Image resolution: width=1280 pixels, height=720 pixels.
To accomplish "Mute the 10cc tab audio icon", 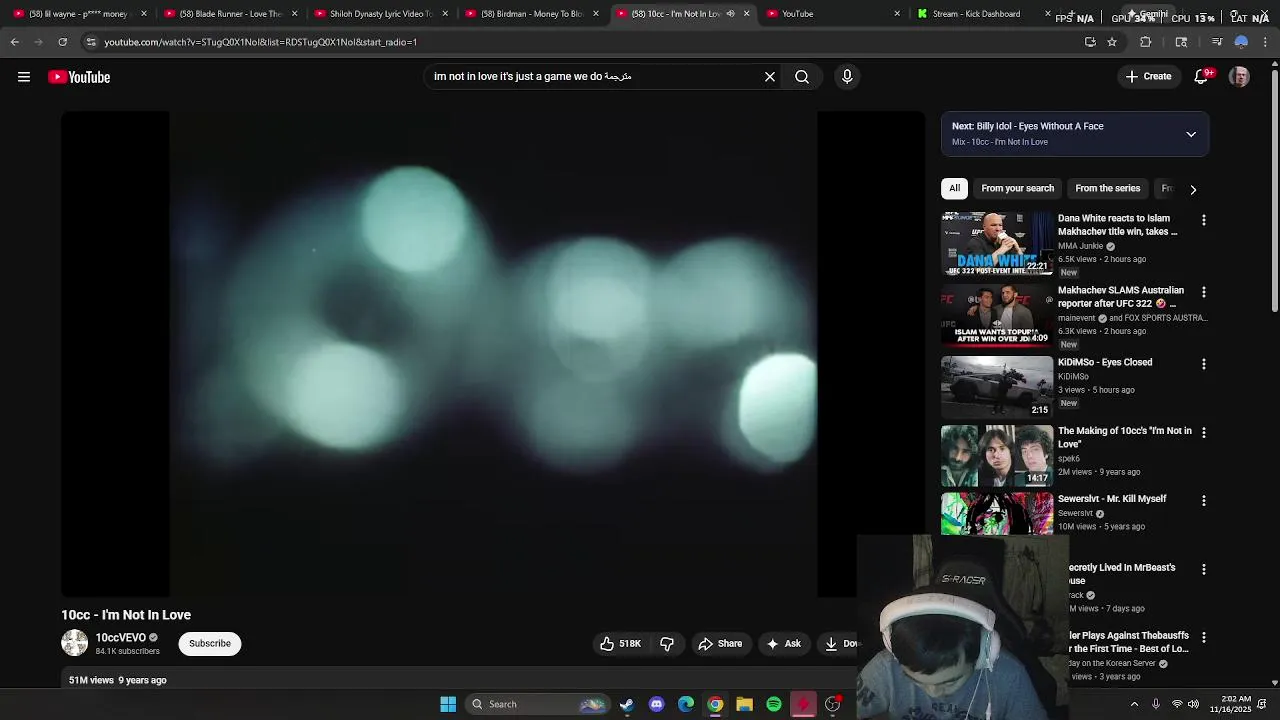I will (730, 14).
